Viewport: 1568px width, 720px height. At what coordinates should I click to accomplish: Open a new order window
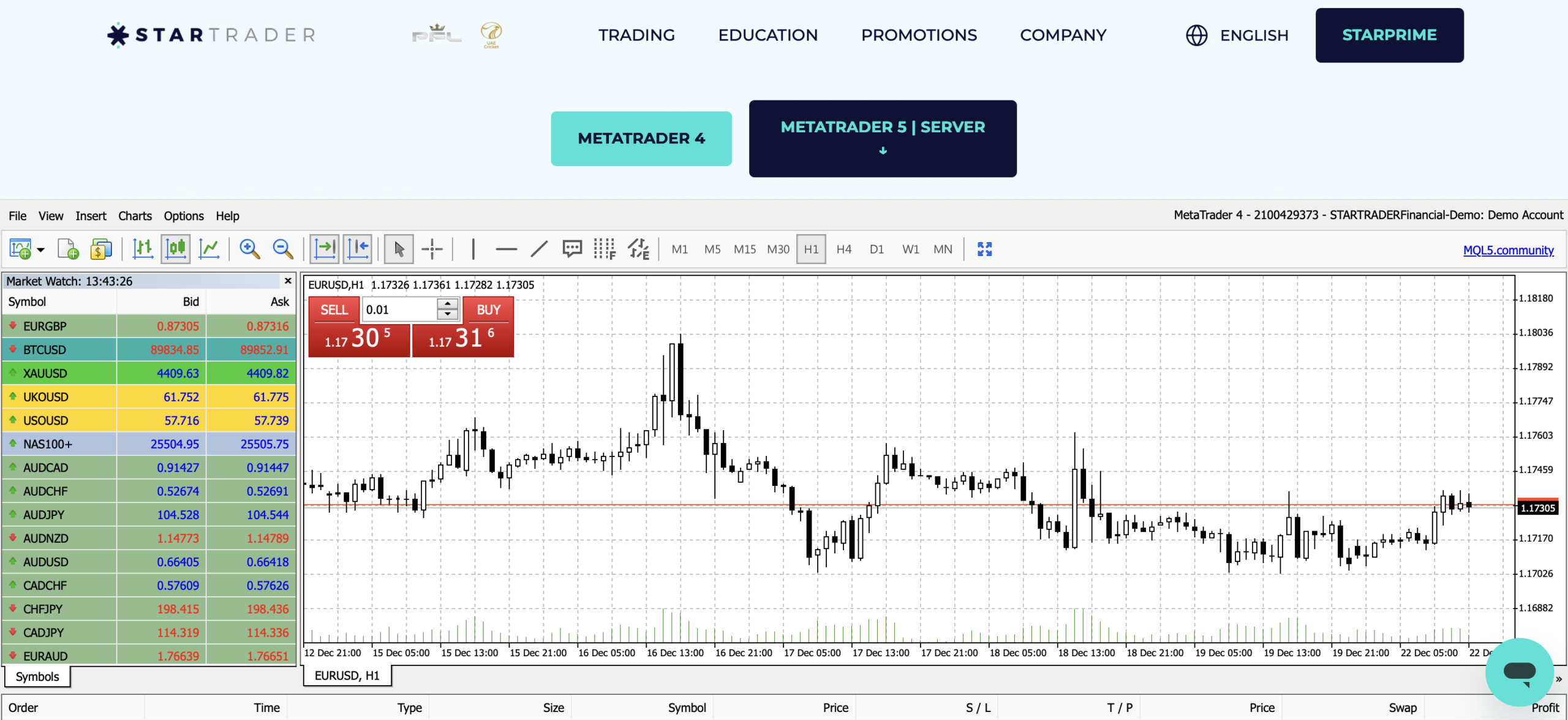[x=101, y=249]
